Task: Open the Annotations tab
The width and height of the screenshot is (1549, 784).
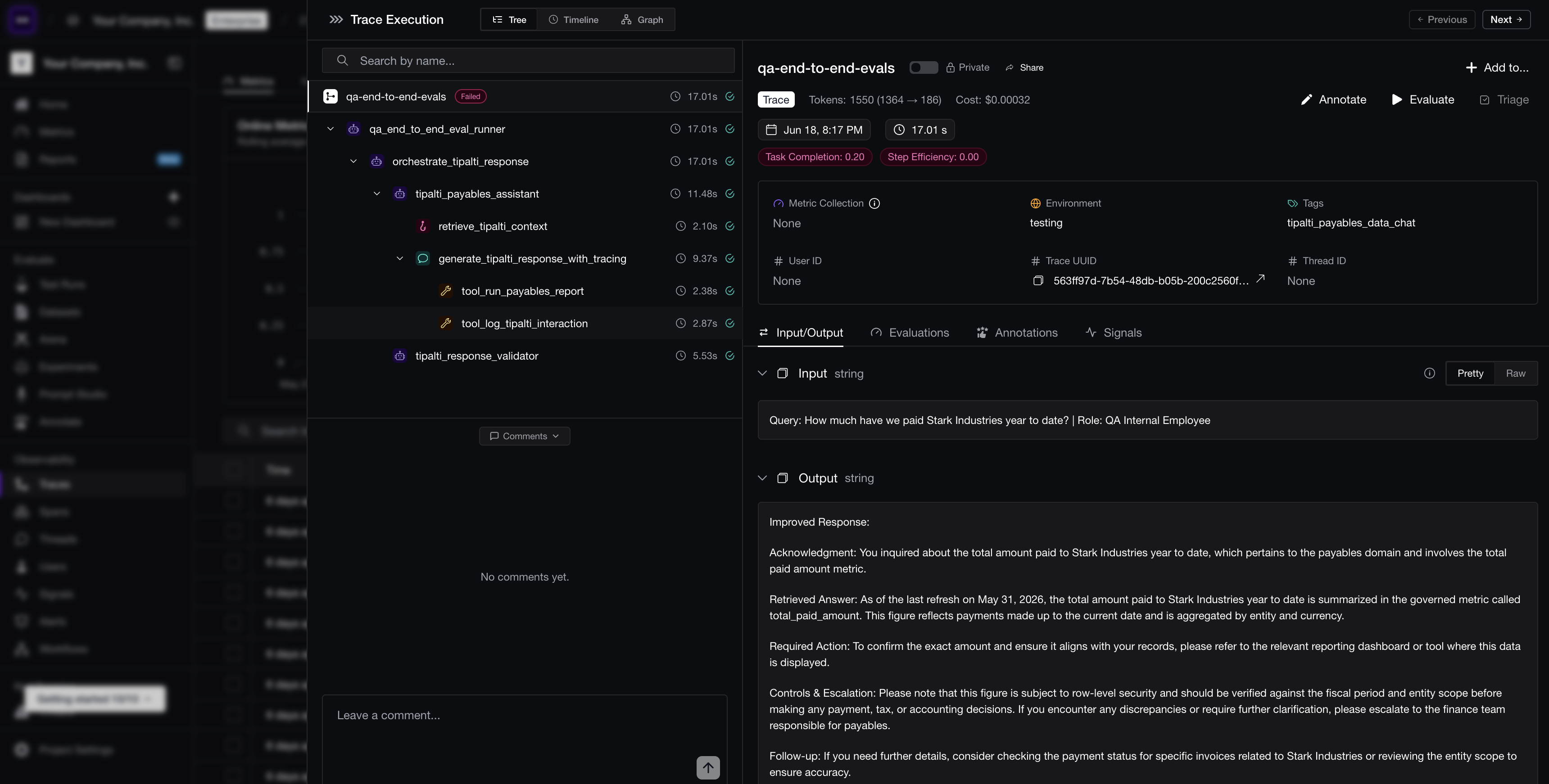Action: click(x=1017, y=333)
